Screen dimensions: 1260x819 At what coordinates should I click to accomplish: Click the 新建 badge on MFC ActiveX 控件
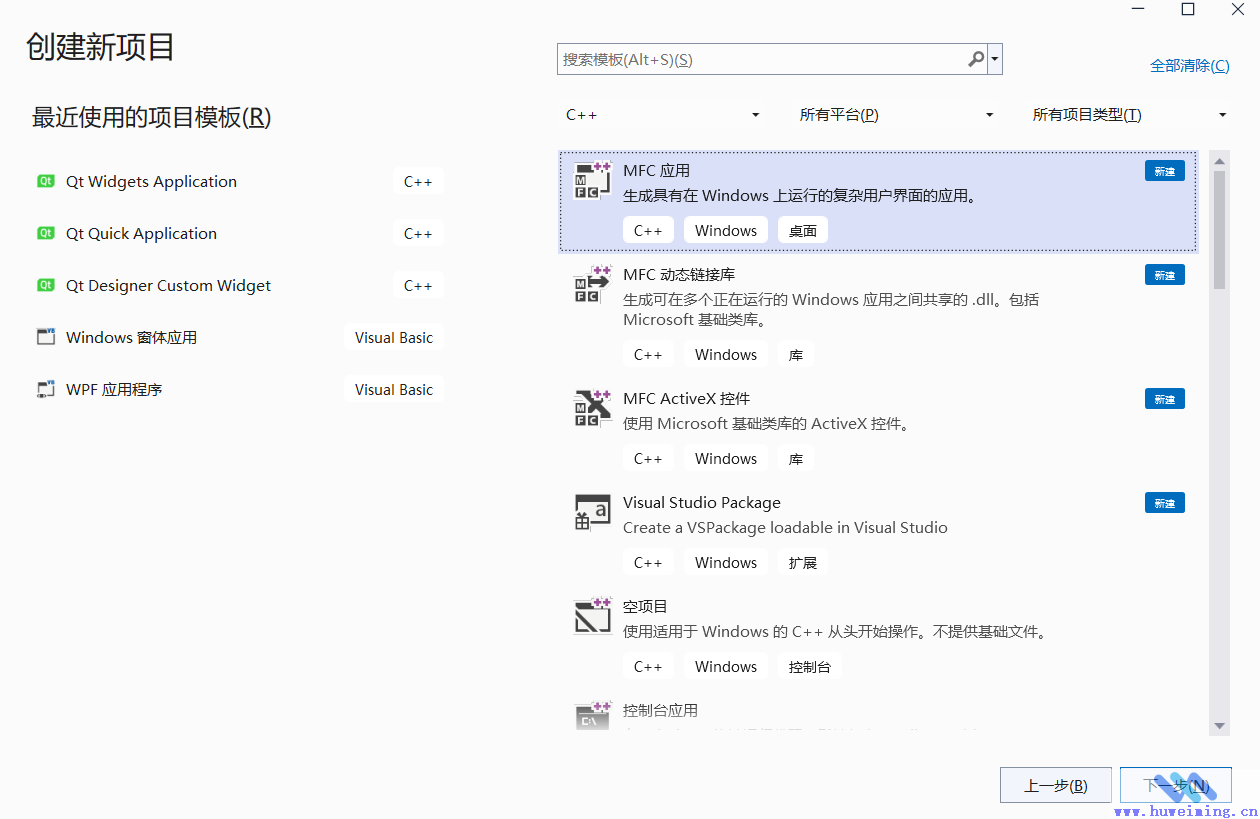coord(1165,399)
